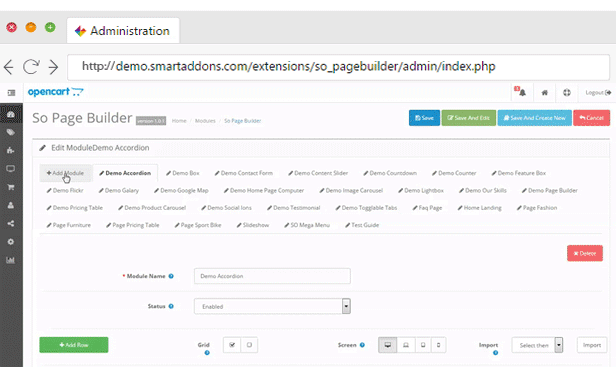Enable grid with checked grid button
The image size is (616, 382).
pyautogui.click(x=232, y=345)
